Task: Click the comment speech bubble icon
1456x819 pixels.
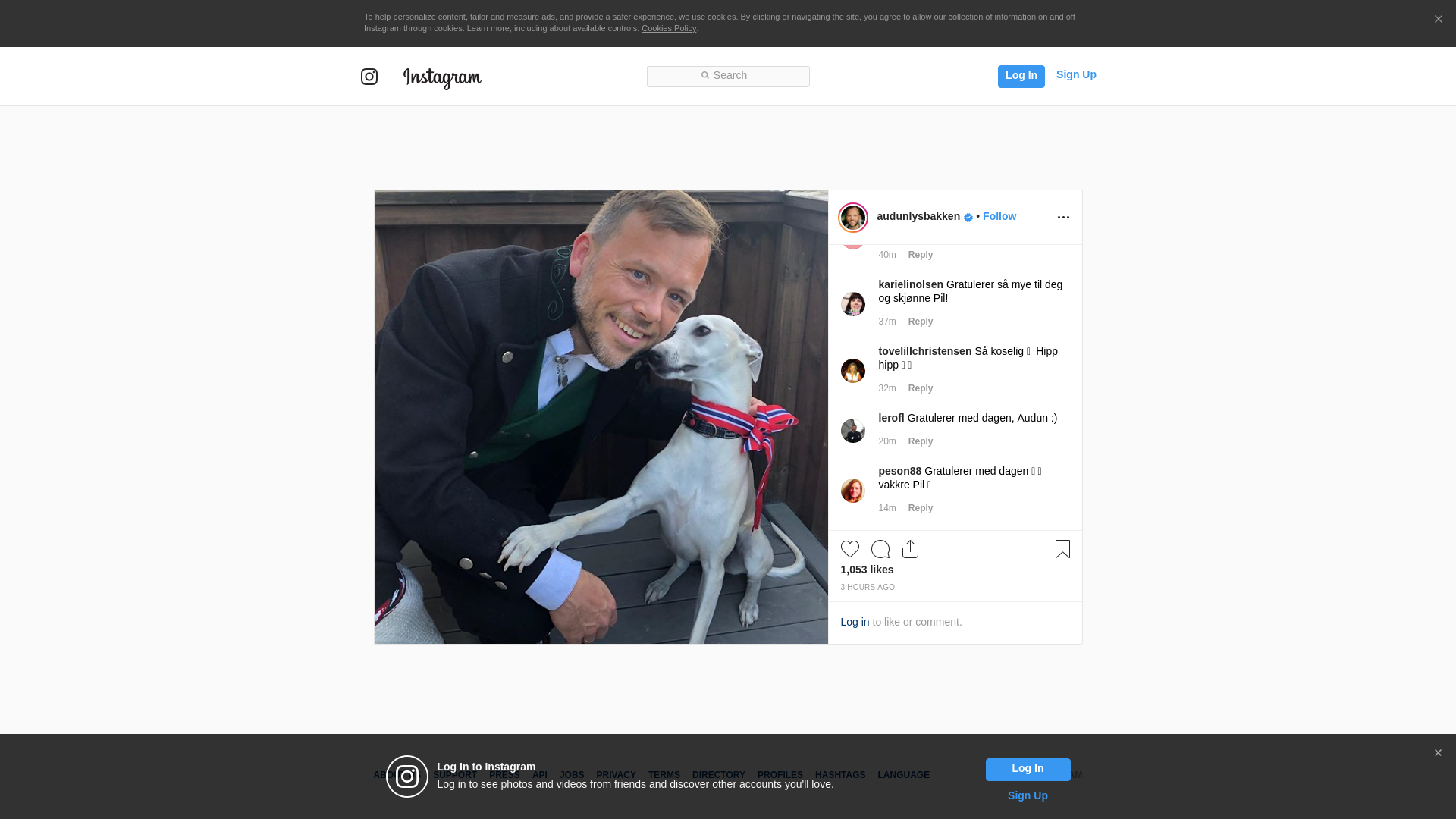Action: tap(880, 549)
